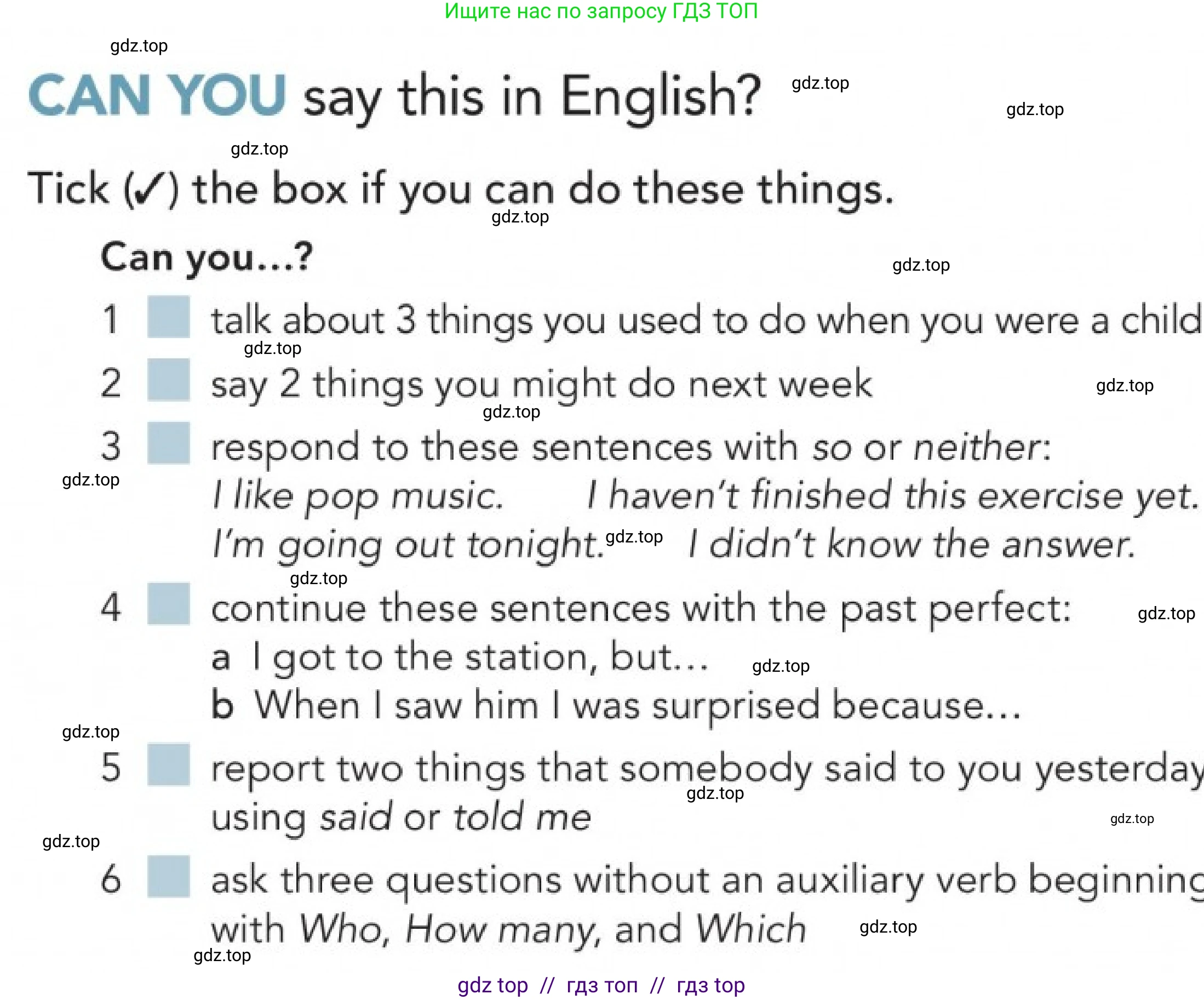Click the green 'Ищите нас по запросу ГДЗ ТОП' text
Screen dimensions: 1204x1000
coord(601,12)
